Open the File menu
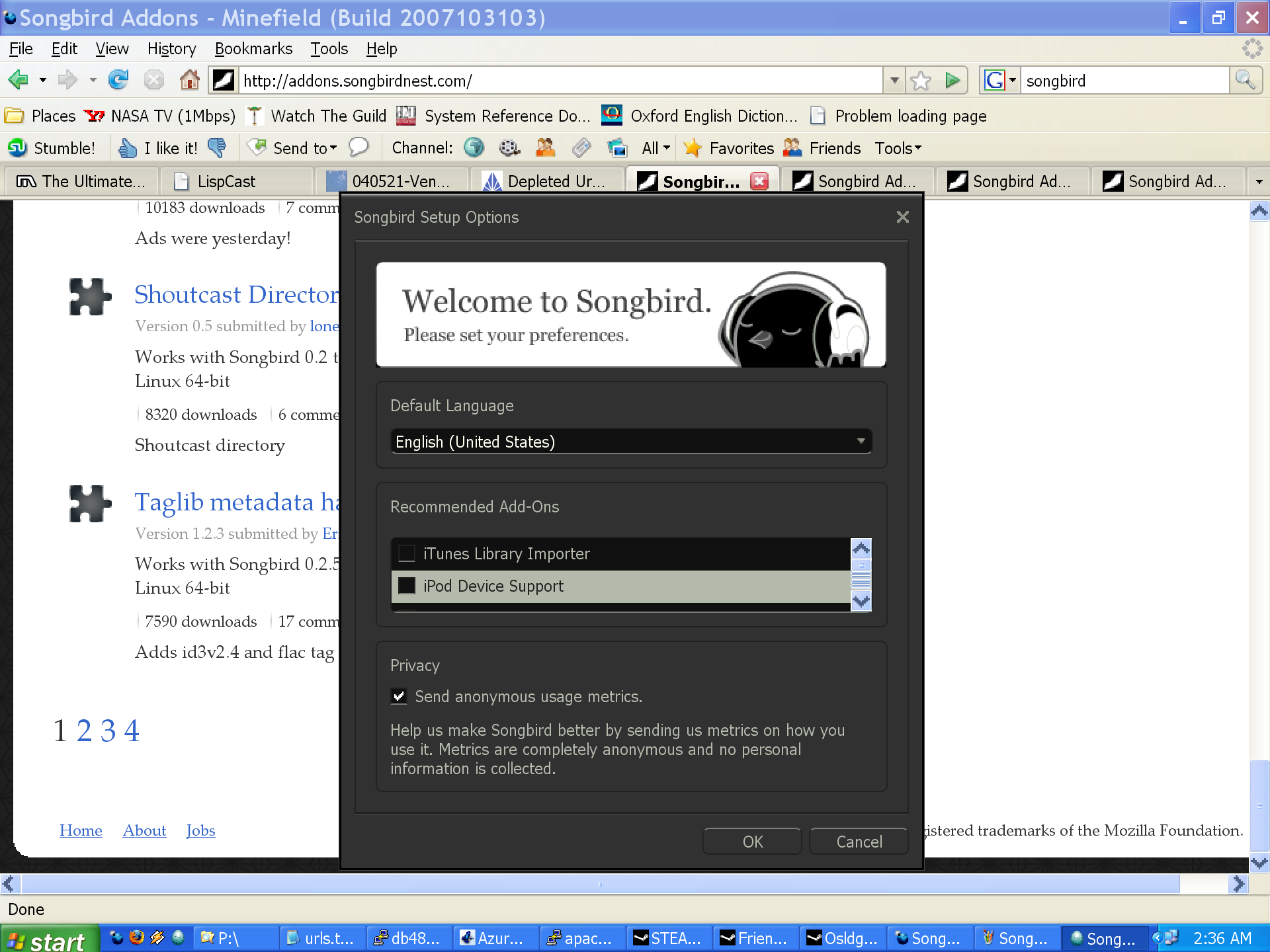Image resolution: width=1270 pixels, height=952 pixels. pos(21,49)
